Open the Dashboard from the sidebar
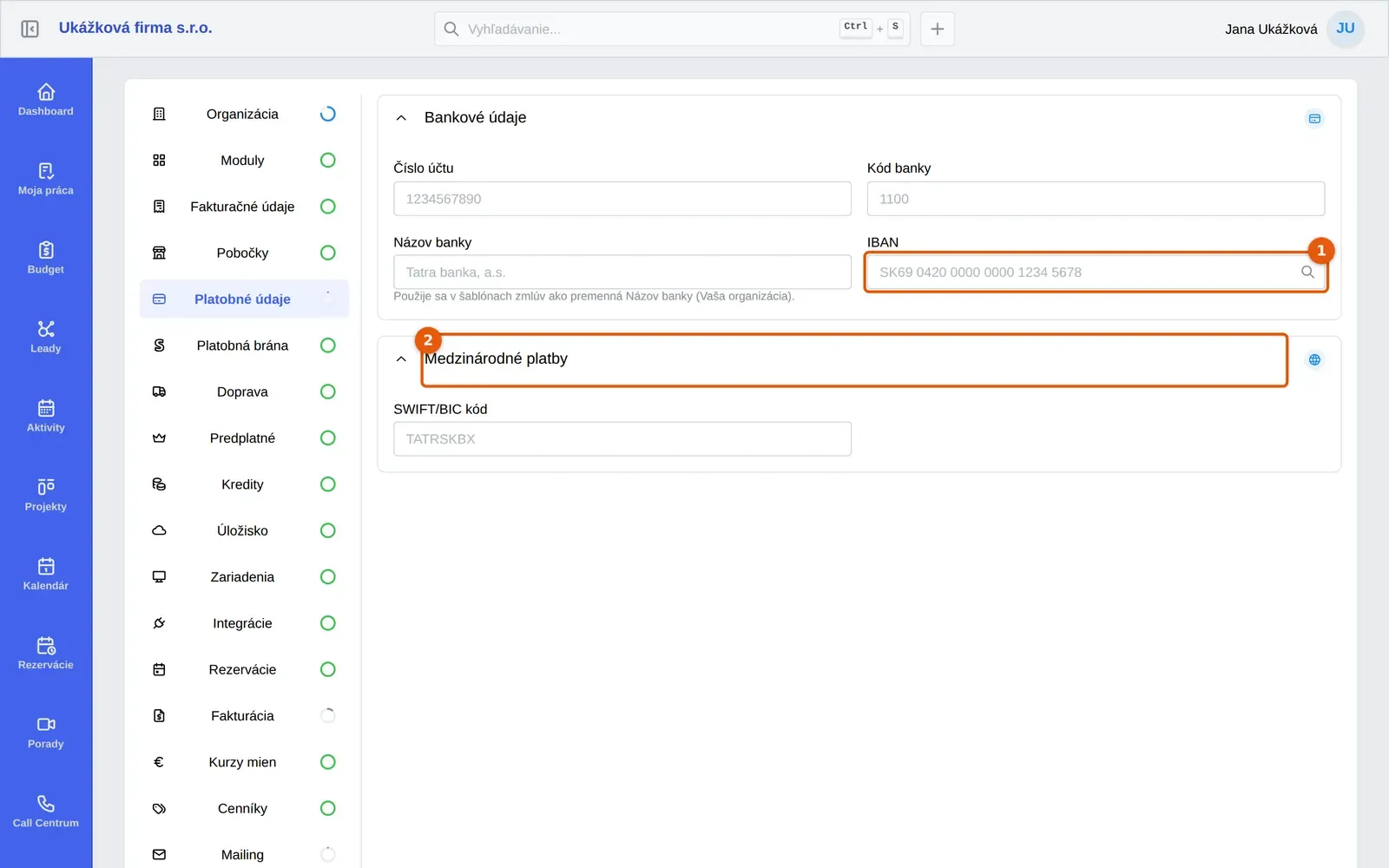Screen dimensions: 1389x868 click(x=46, y=99)
